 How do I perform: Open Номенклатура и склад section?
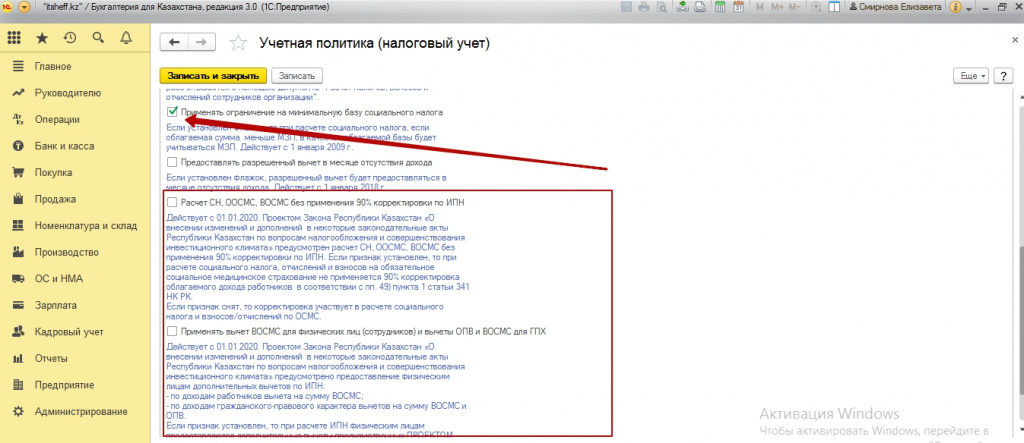(75, 226)
